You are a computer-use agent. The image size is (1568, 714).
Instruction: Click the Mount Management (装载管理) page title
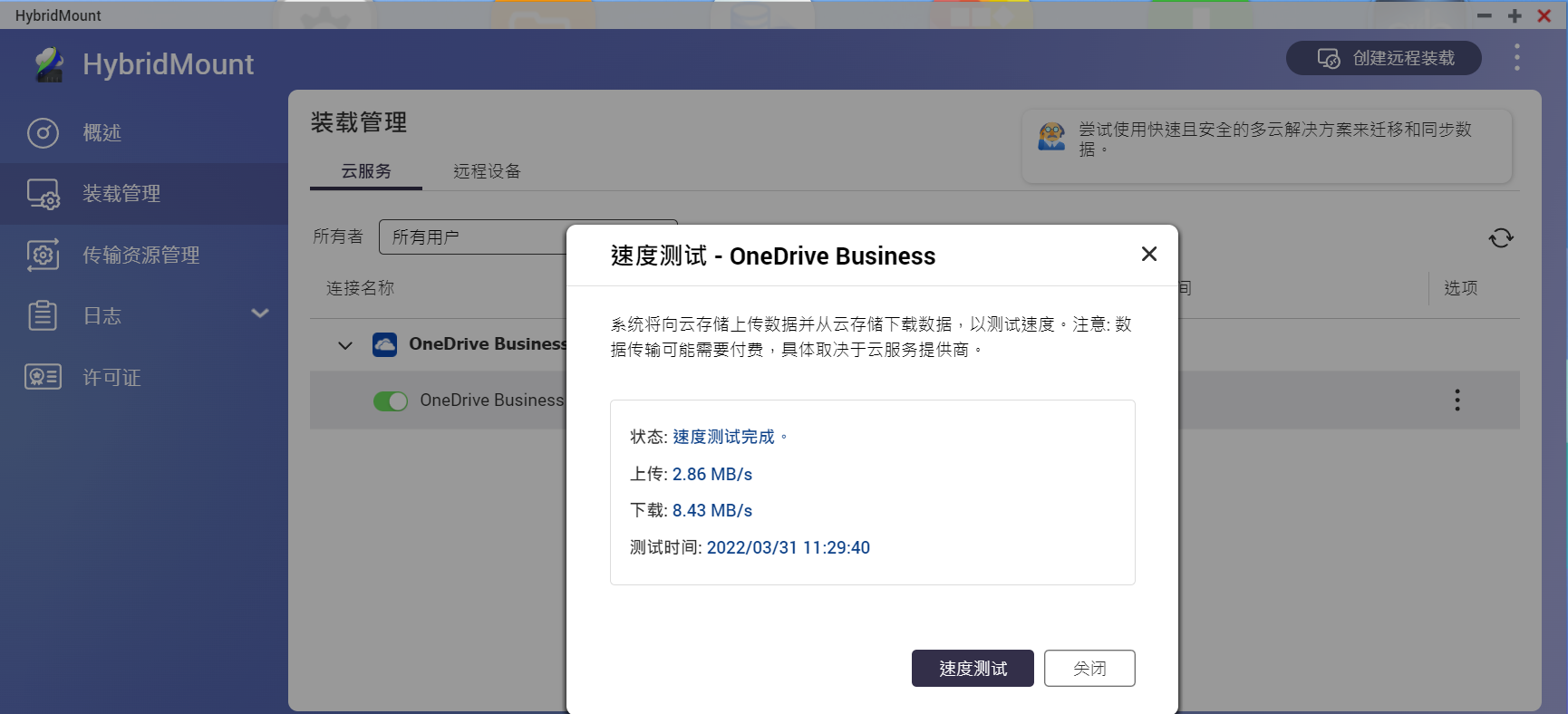[359, 123]
